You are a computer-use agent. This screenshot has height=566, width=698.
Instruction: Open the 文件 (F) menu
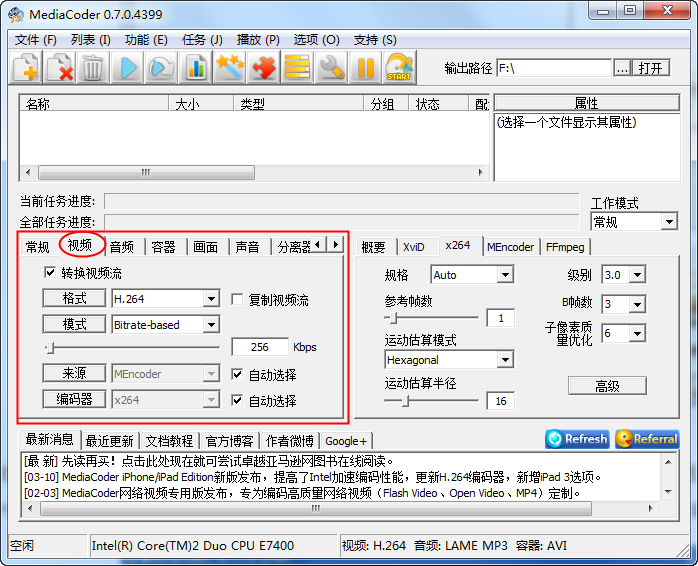[36, 40]
